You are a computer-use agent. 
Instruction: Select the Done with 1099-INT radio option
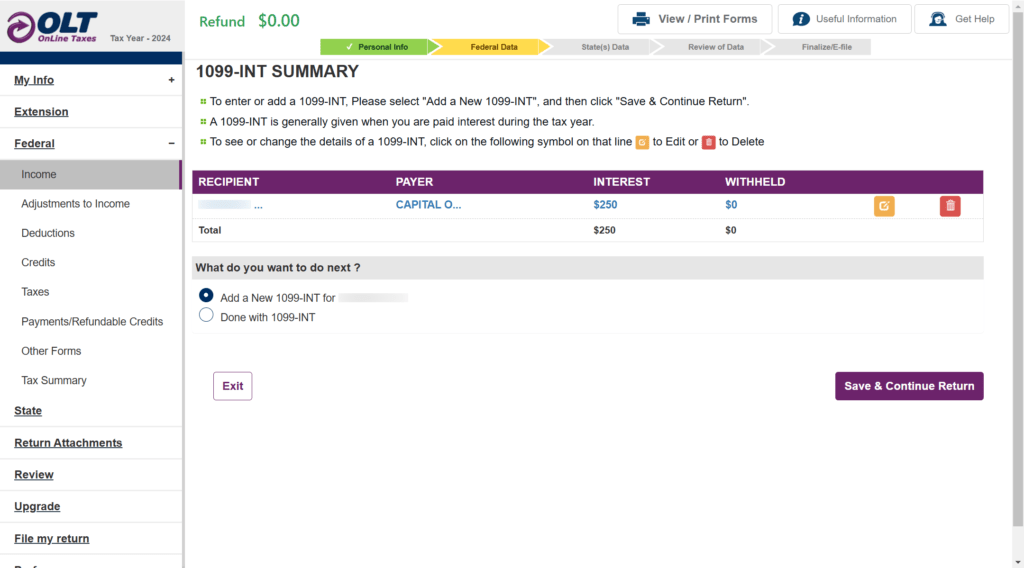pos(206,315)
